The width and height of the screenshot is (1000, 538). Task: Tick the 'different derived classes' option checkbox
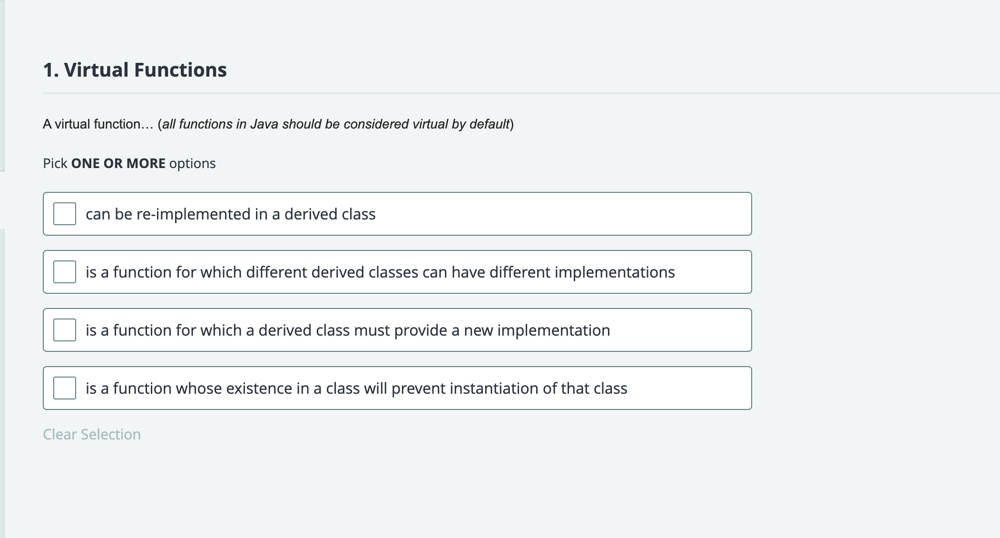(64, 272)
